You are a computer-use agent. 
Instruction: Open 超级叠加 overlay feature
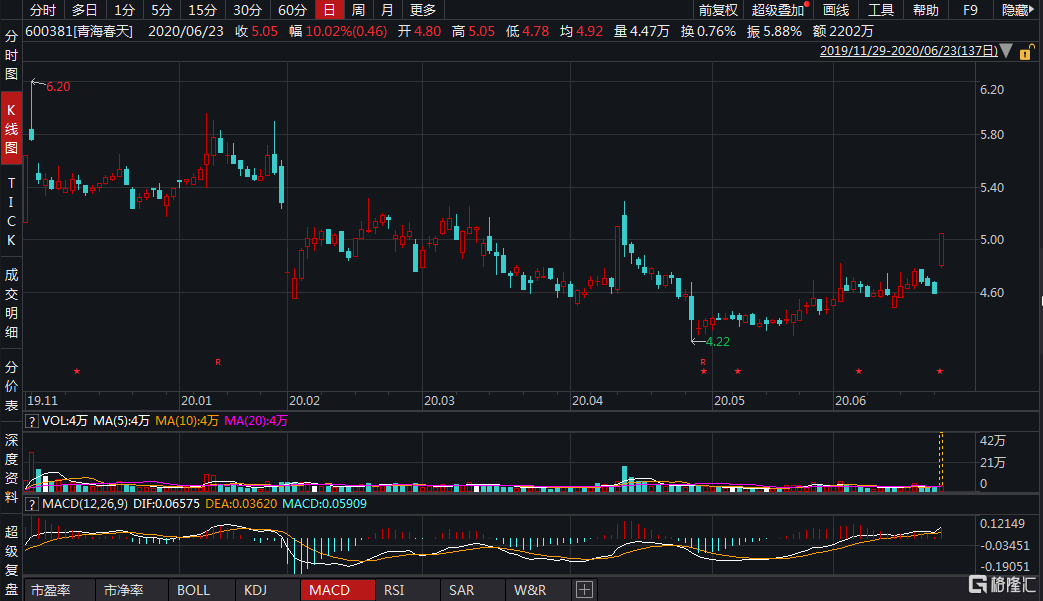tap(778, 10)
